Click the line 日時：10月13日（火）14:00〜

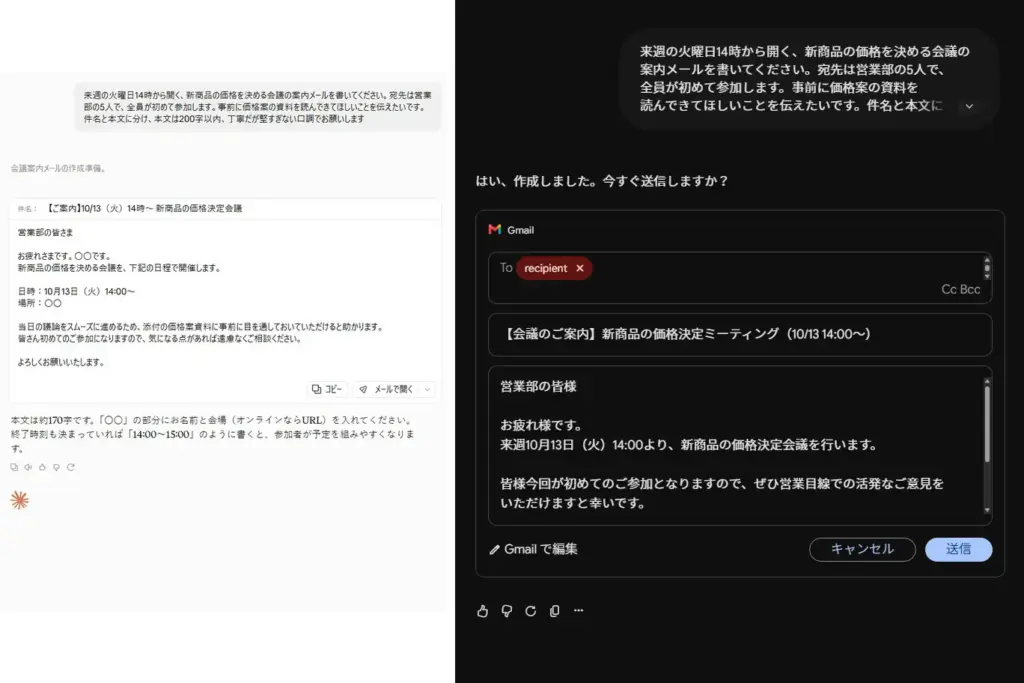(x=76, y=291)
